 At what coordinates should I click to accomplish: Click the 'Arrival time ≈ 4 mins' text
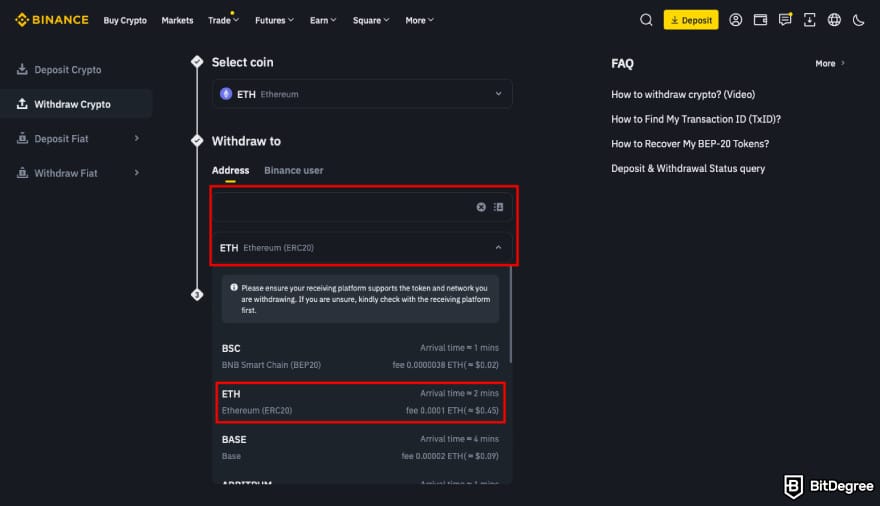click(459, 439)
